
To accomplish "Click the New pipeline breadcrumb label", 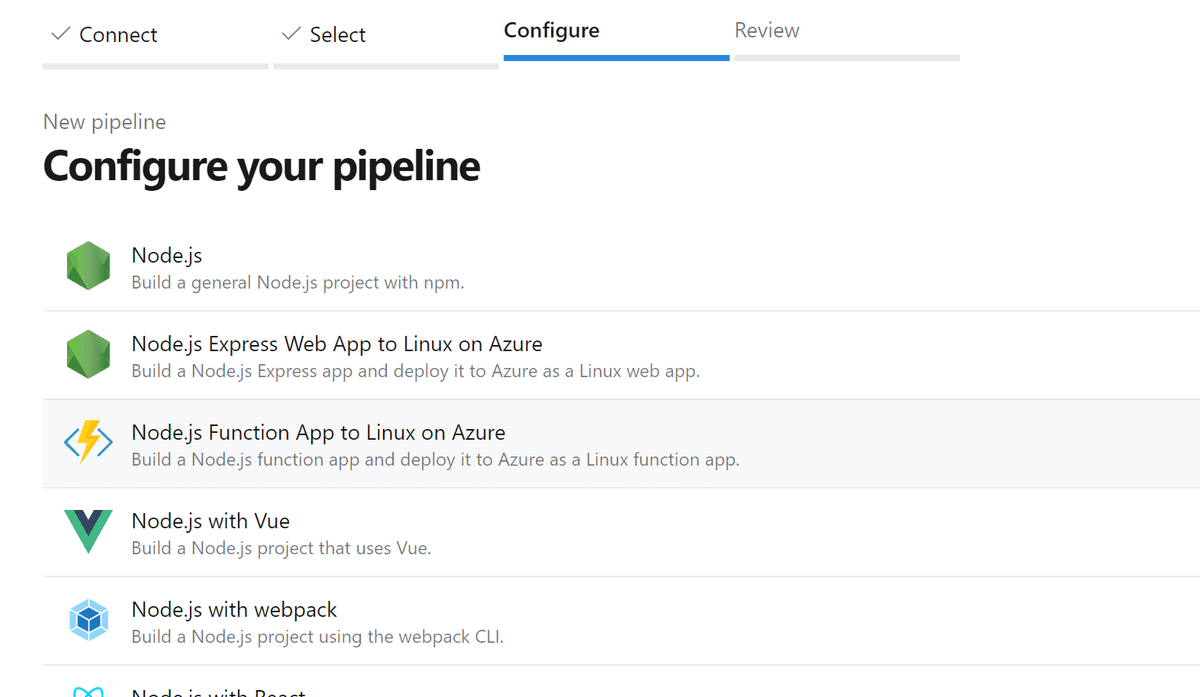I will (x=104, y=121).
